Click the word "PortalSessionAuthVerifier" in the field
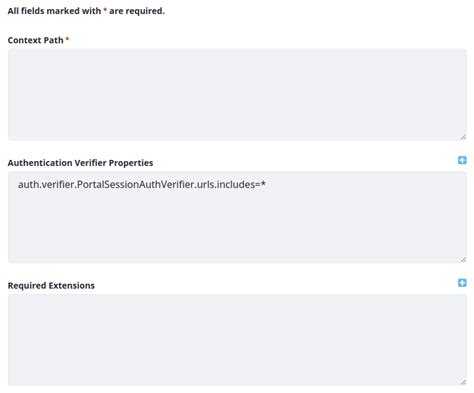 136,184
